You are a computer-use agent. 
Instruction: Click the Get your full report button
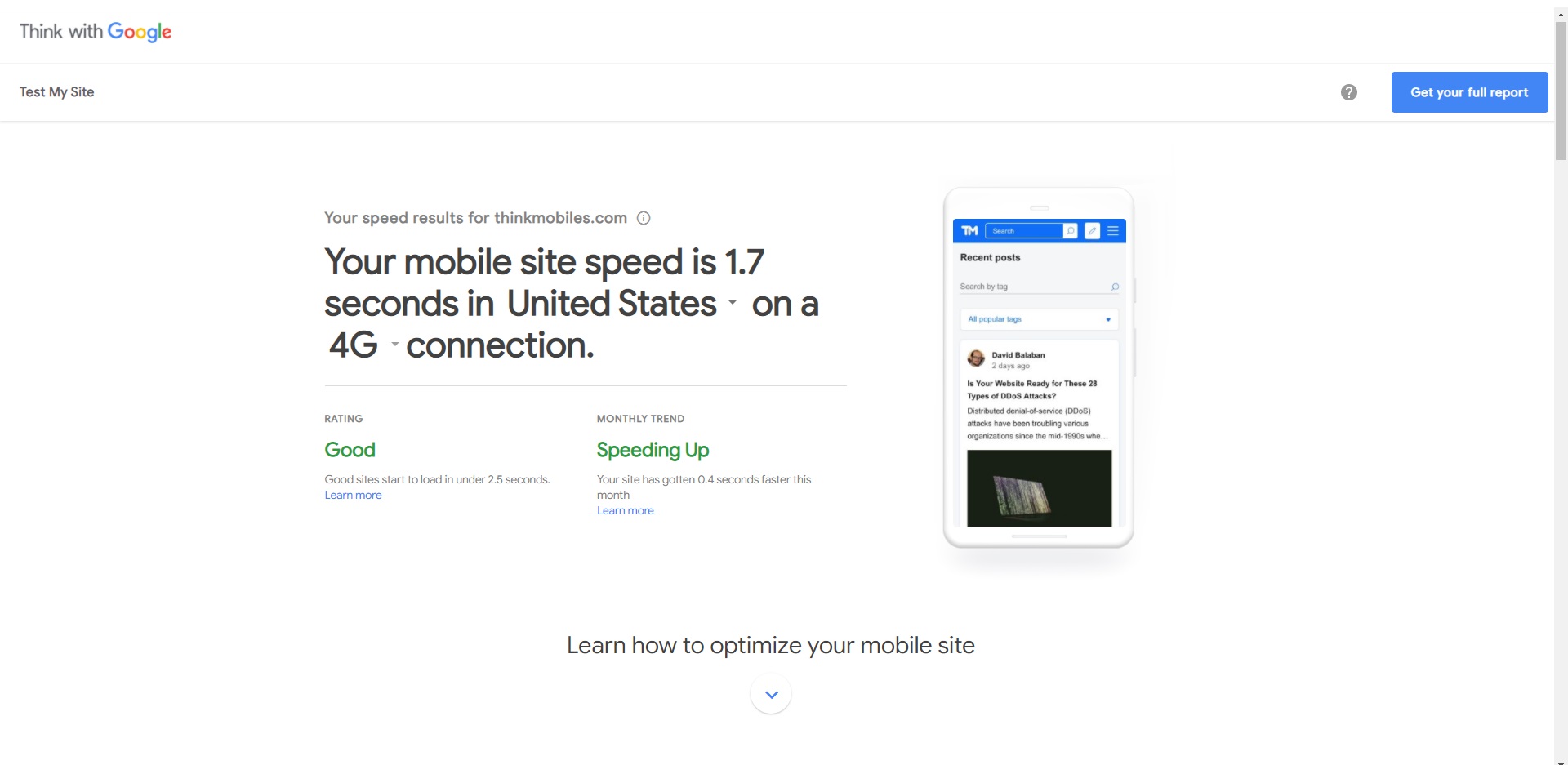[1469, 92]
